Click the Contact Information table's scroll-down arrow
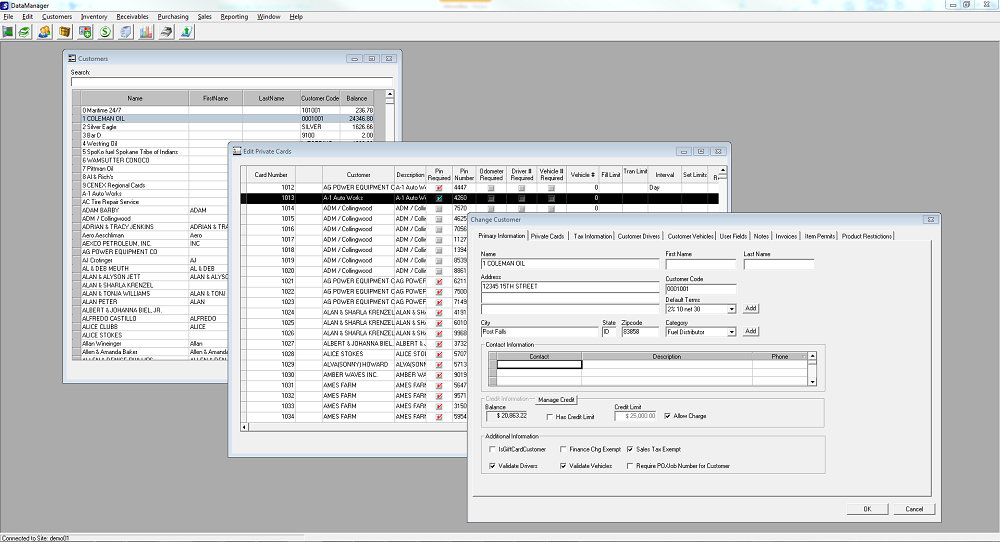The width and height of the screenshot is (1000, 542). click(x=812, y=381)
